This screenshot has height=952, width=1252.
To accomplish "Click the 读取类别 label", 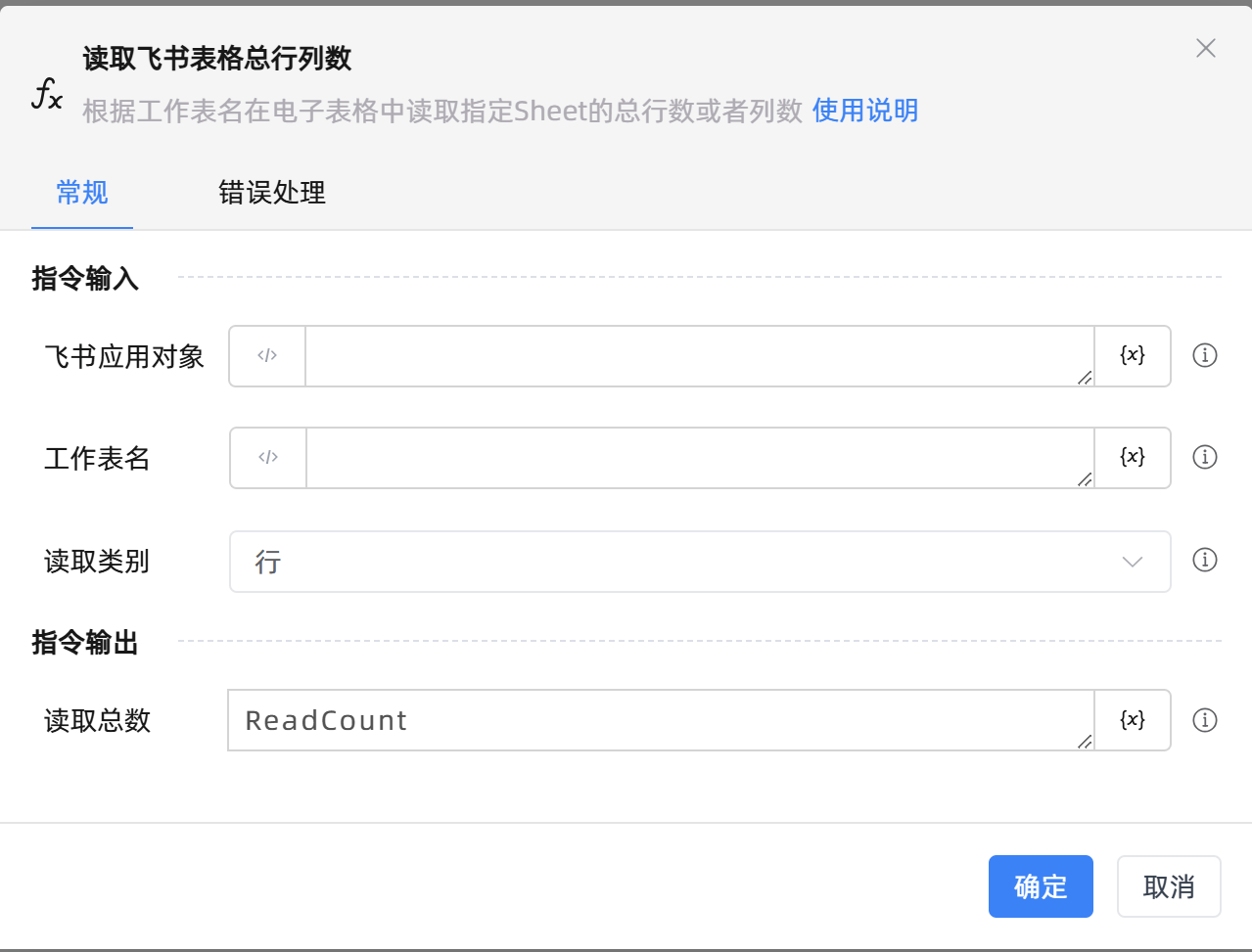I will [x=97, y=562].
